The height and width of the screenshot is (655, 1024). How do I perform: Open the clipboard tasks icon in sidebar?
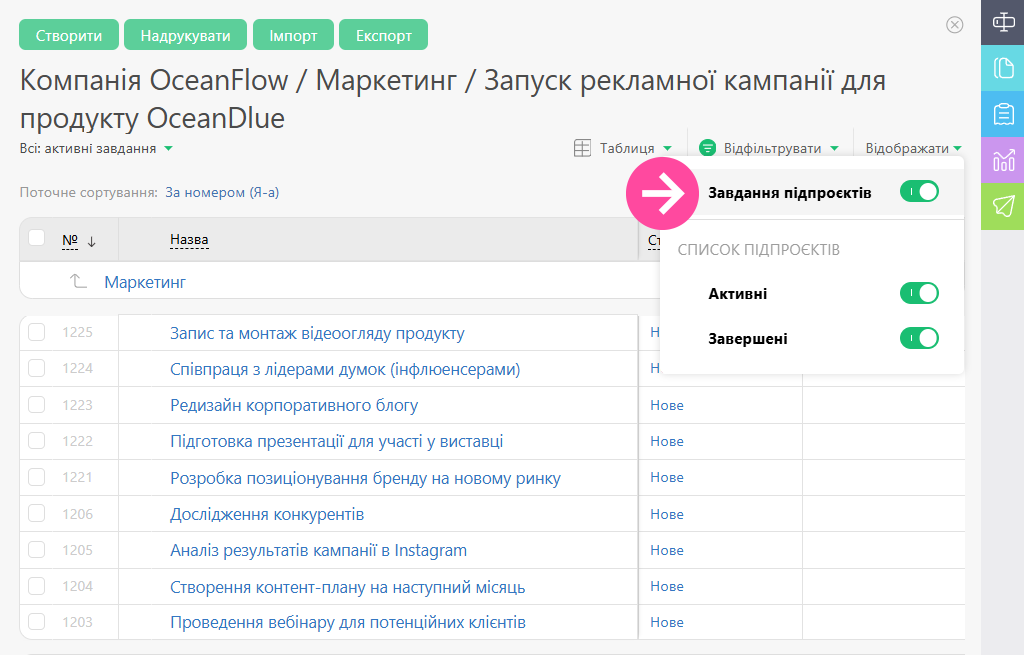[x=1003, y=114]
